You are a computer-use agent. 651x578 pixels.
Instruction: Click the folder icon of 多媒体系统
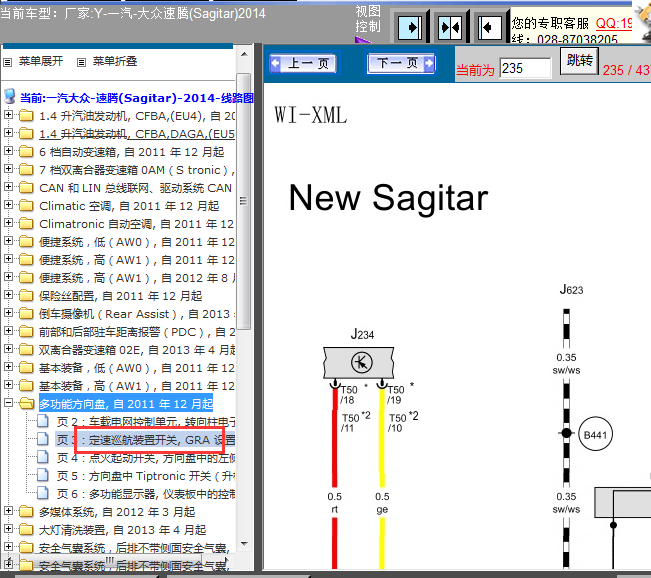click(26, 512)
